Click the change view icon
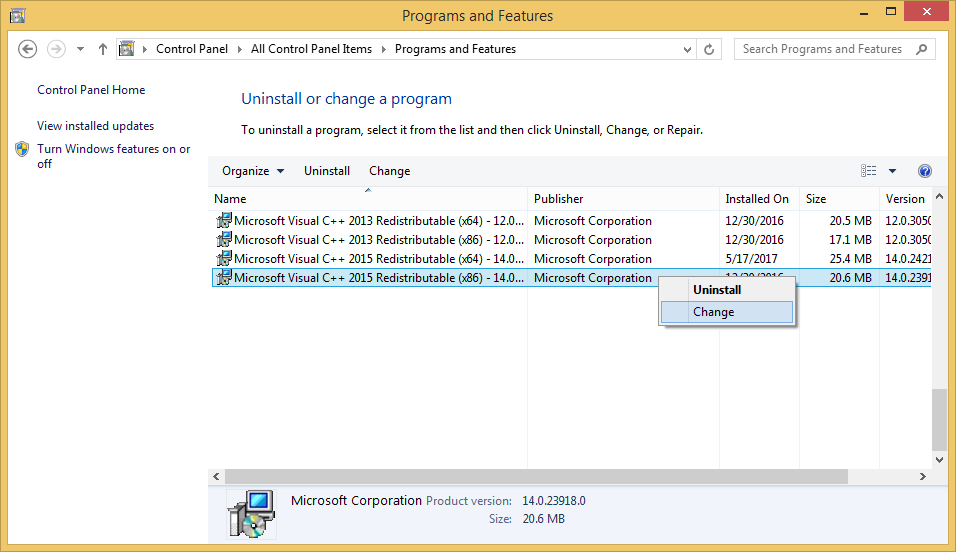The width and height of the screenshot is (956, 552). [868, 171]
